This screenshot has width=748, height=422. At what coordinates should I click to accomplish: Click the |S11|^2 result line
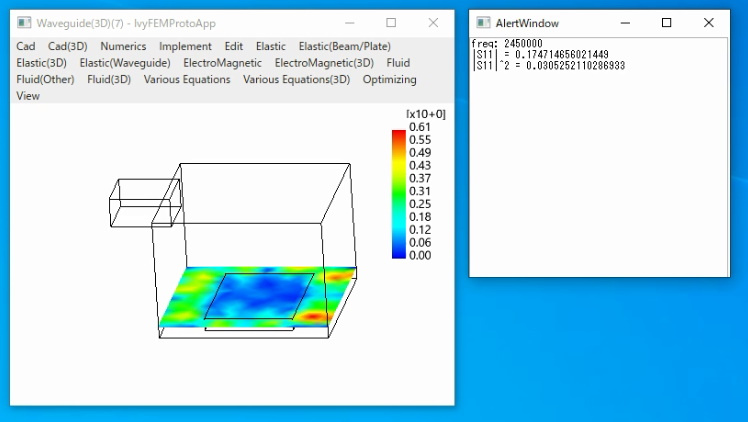coord(548,65)
